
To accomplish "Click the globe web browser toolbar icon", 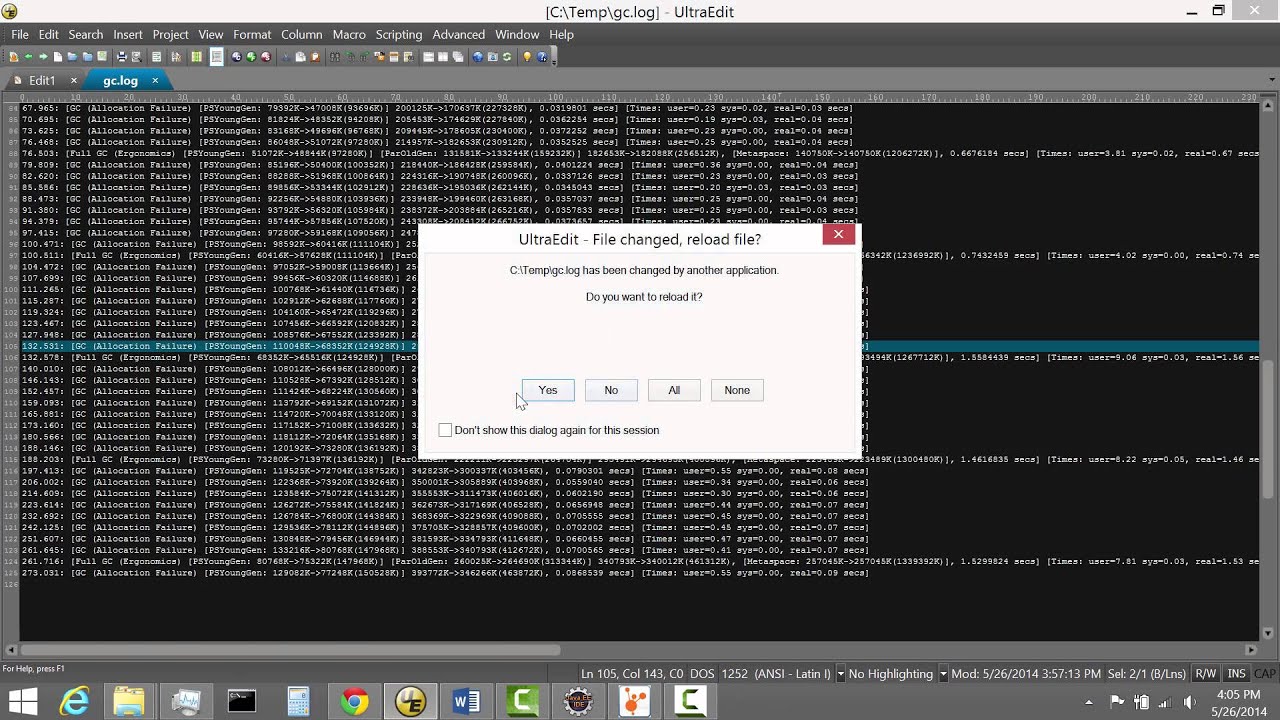I will (478, 57).
